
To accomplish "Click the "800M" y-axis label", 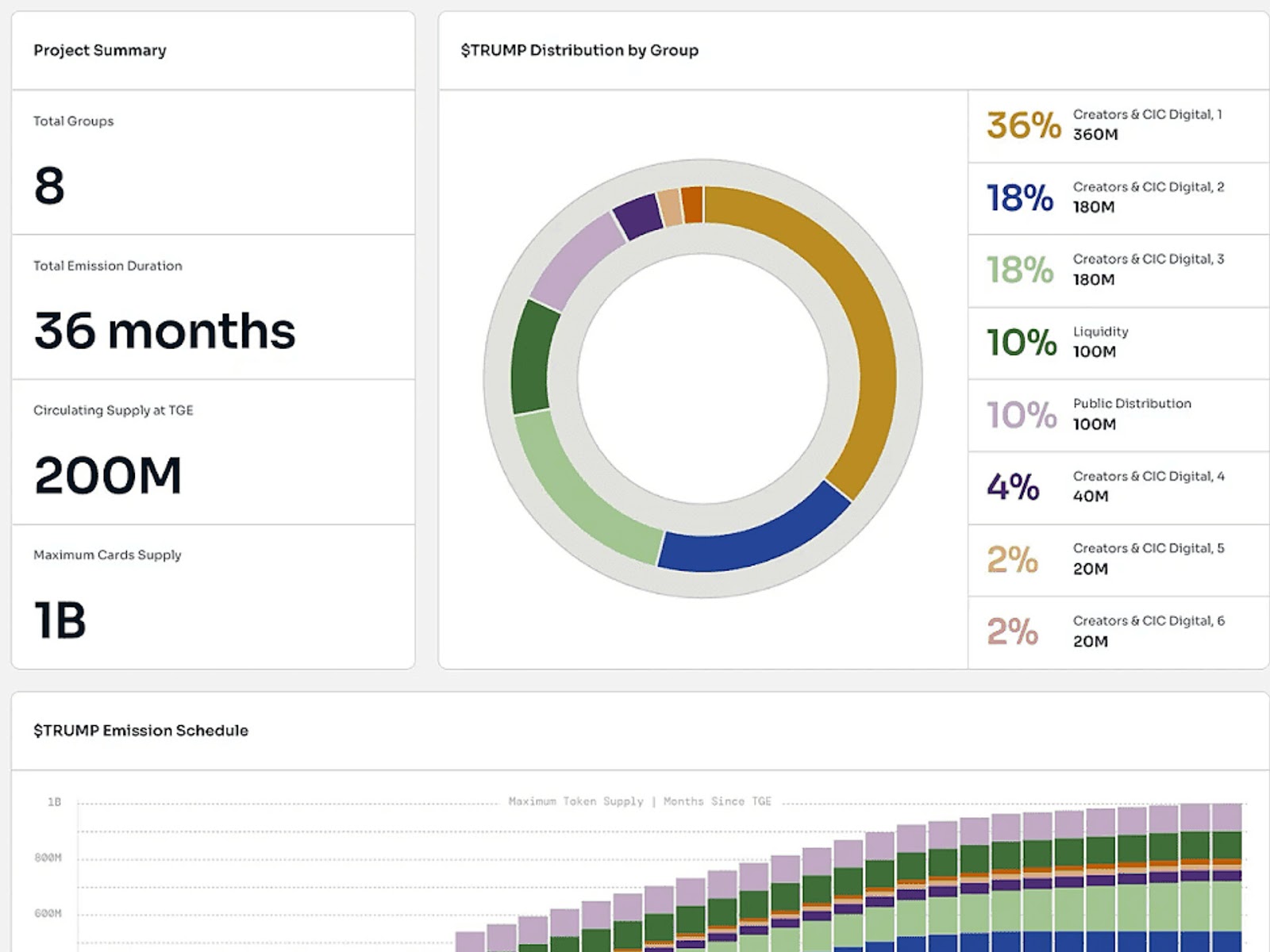I will pos(48,858).
